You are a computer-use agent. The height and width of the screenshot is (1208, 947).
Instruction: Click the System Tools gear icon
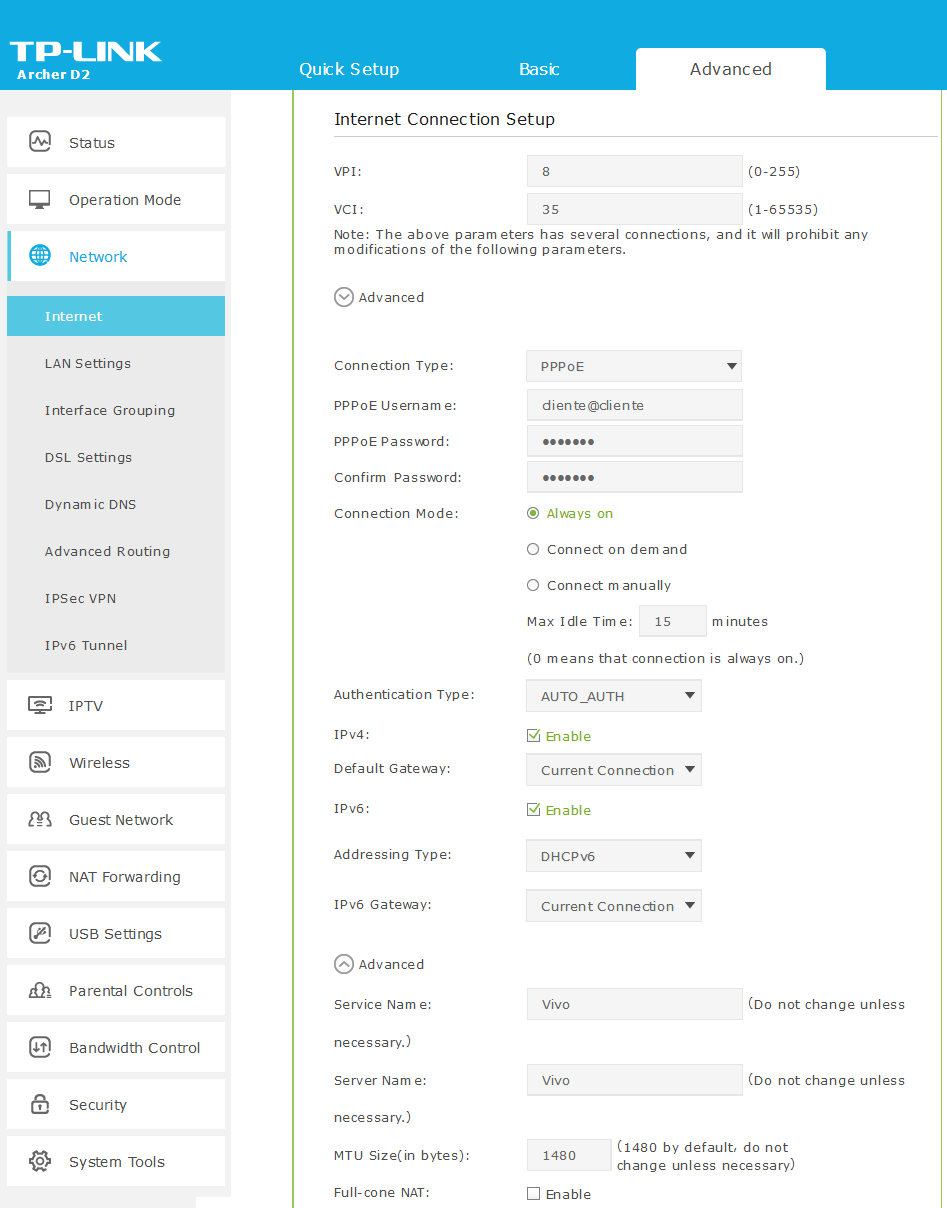(40, 1161)
